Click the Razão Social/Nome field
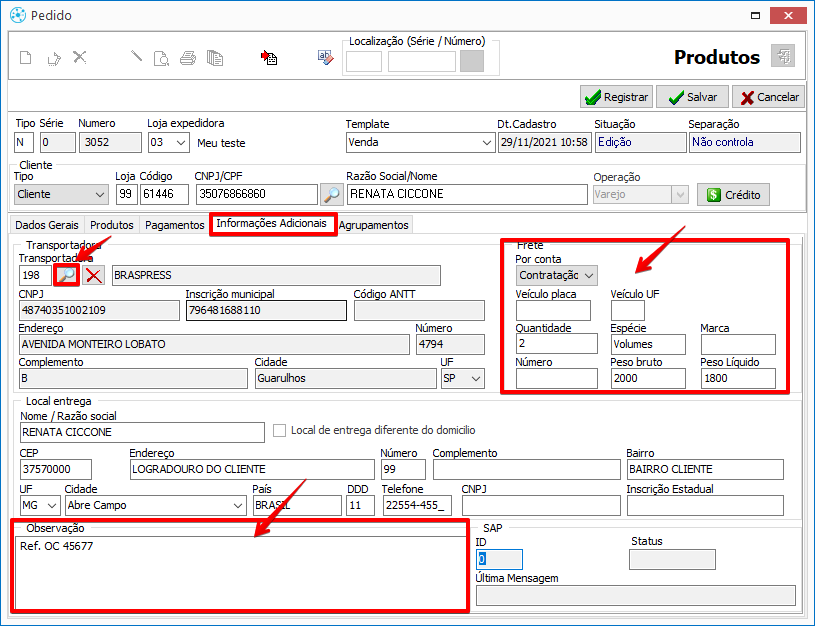 pos(467,194)
